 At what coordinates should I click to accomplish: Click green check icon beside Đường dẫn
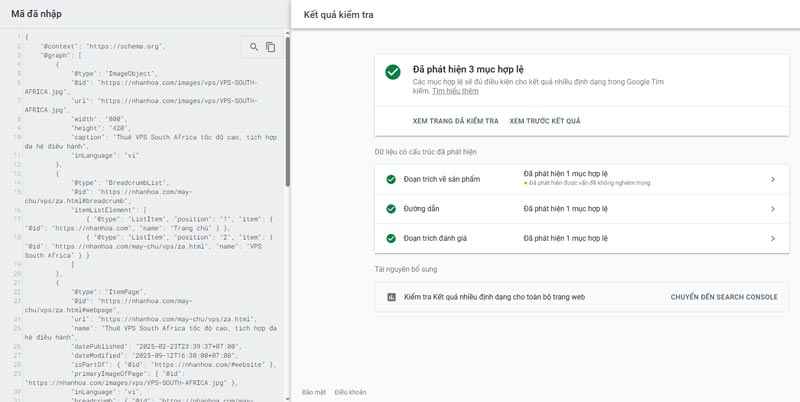pyautogui.click(x=392, y=209)
